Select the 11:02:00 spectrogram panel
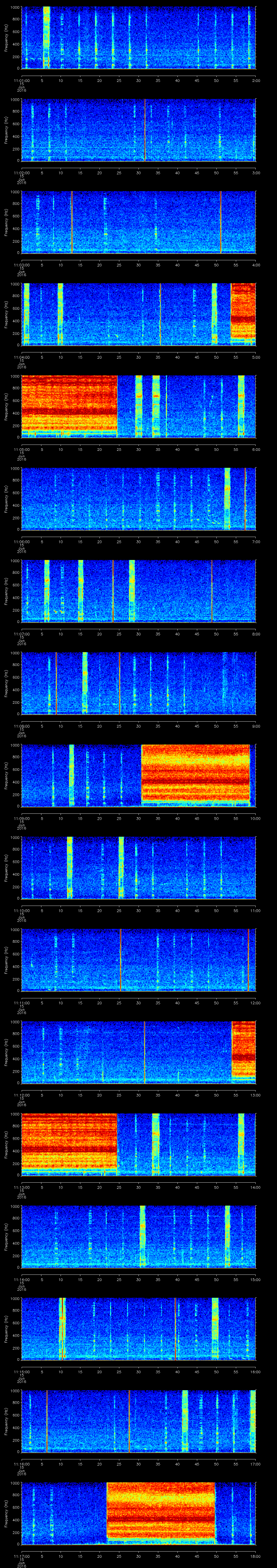Viewport: 277px width, 1568px height. point(138,130)
